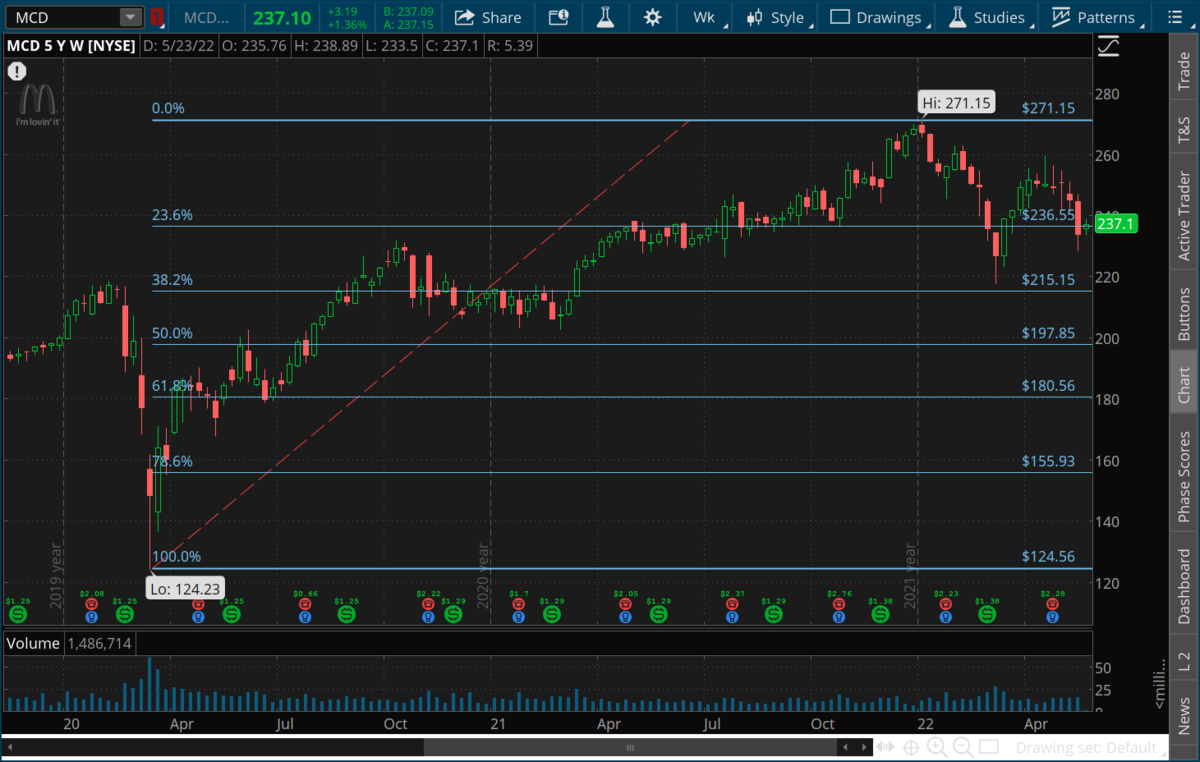Viewport: 1200px width, 762px height.
Task: Click the red $1.7 earnings call icon
Action: click(518, 605)
